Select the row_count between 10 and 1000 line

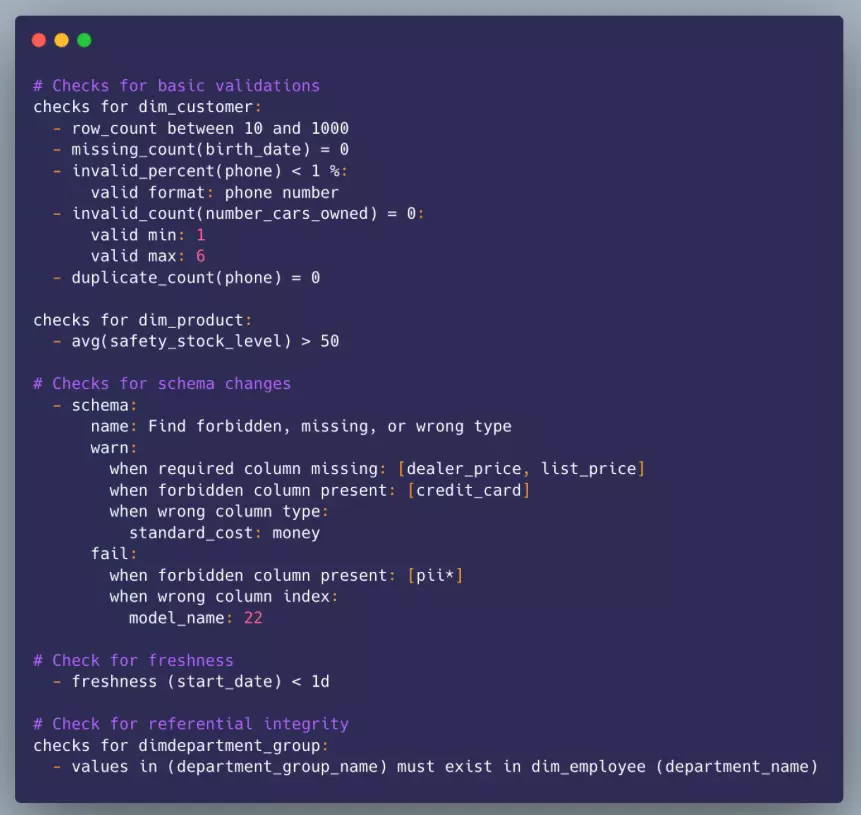pos(210,128)
